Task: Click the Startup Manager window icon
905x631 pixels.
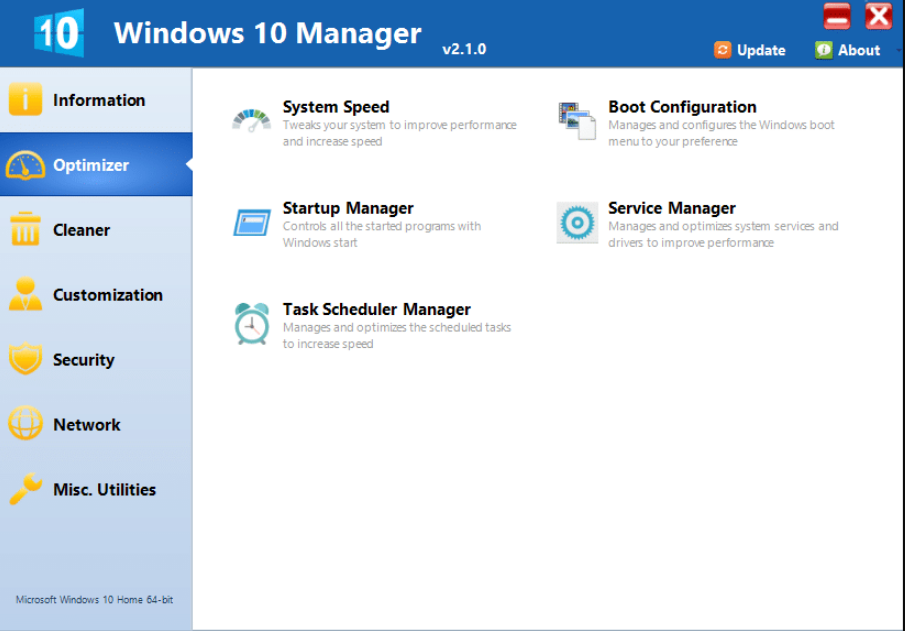Action: tap(251, 222)
